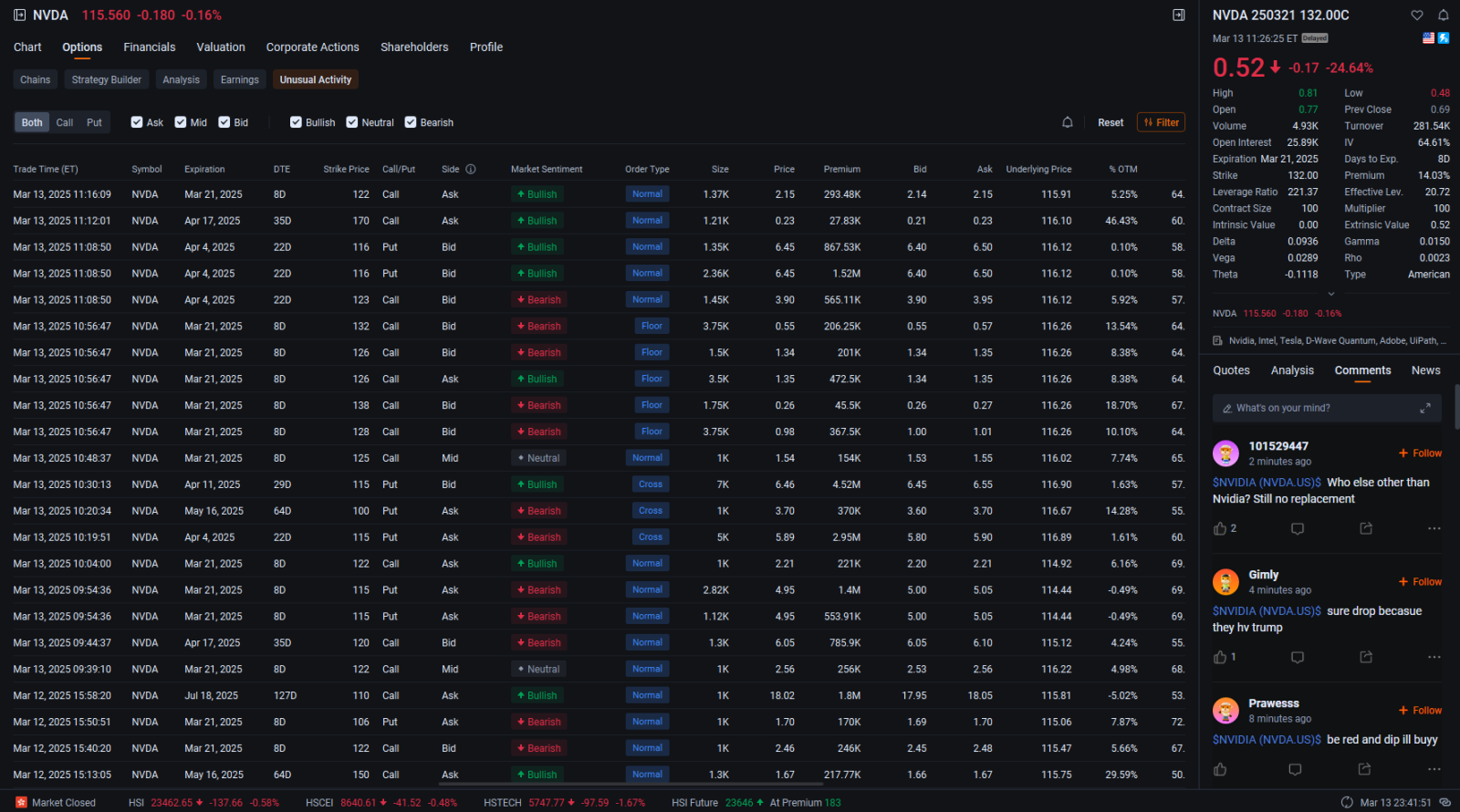Sort table by Premium column
Image resolution: width=1460 pixels, height=812 pixels.
[x=842, y=169]
